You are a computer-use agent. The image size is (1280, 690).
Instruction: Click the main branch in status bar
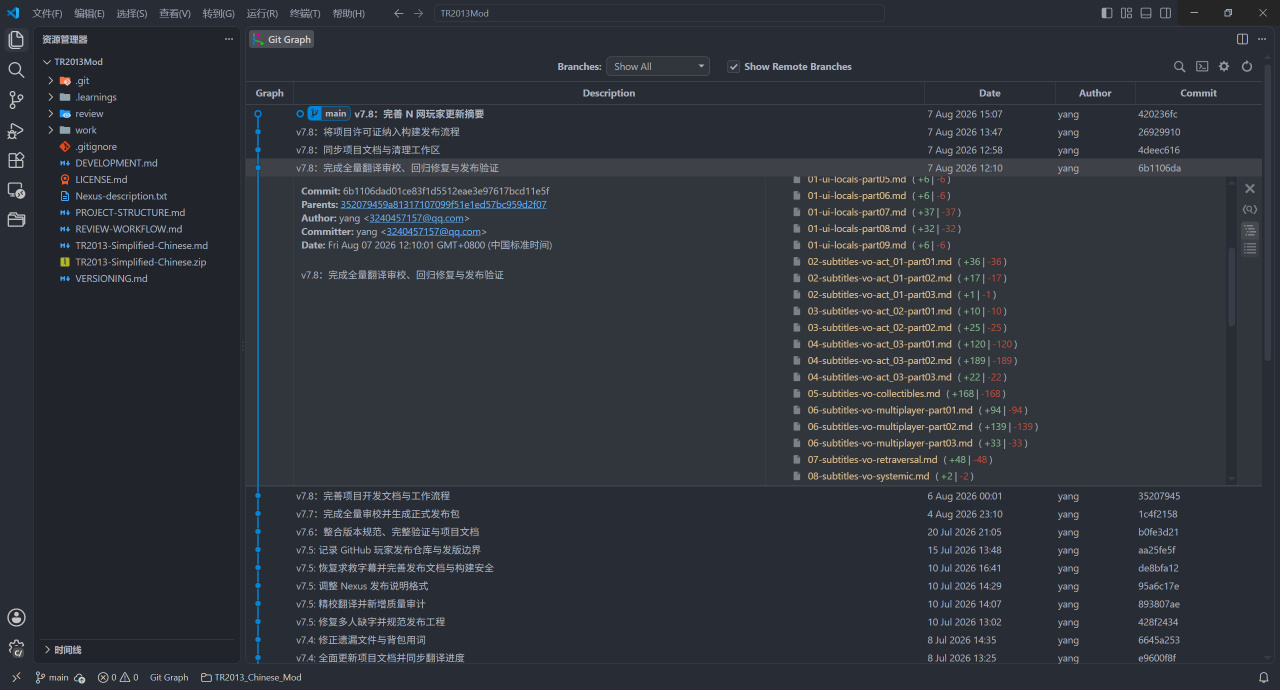52,677
